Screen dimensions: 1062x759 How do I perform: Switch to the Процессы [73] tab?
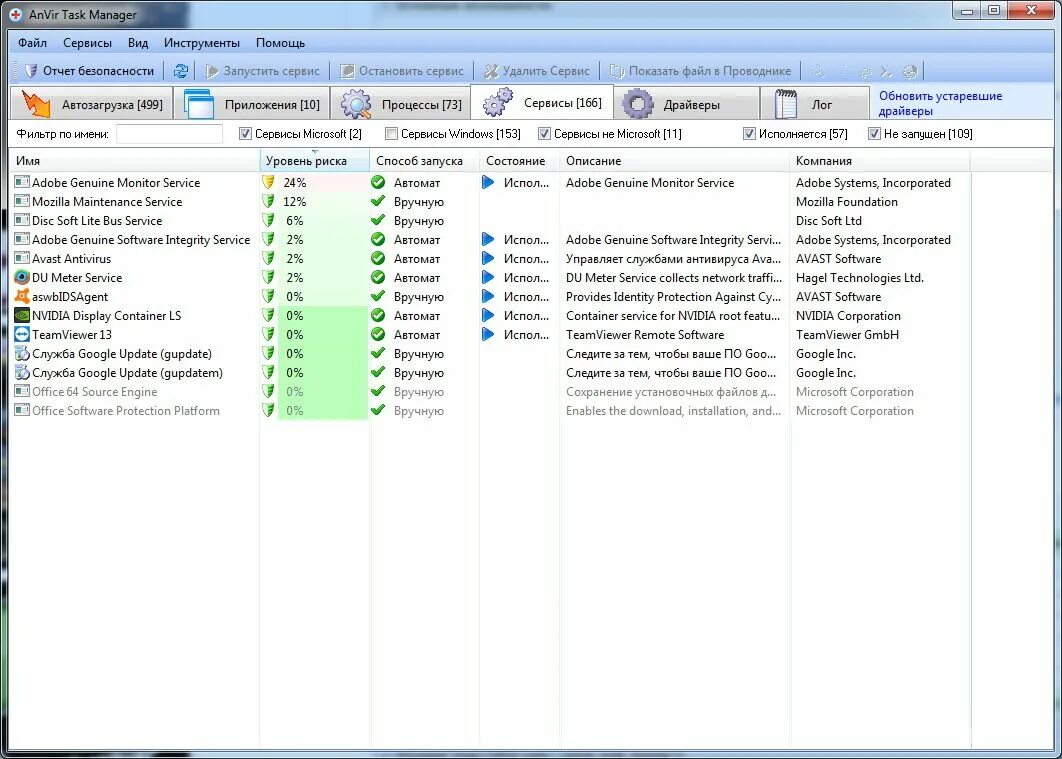coord(400,104)
